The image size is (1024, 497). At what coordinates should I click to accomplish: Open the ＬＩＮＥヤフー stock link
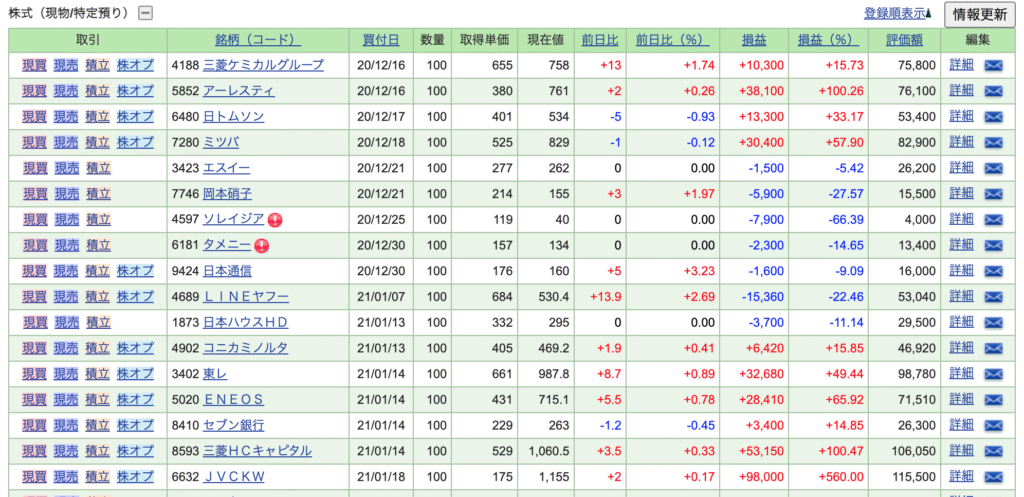coord(246,297)
